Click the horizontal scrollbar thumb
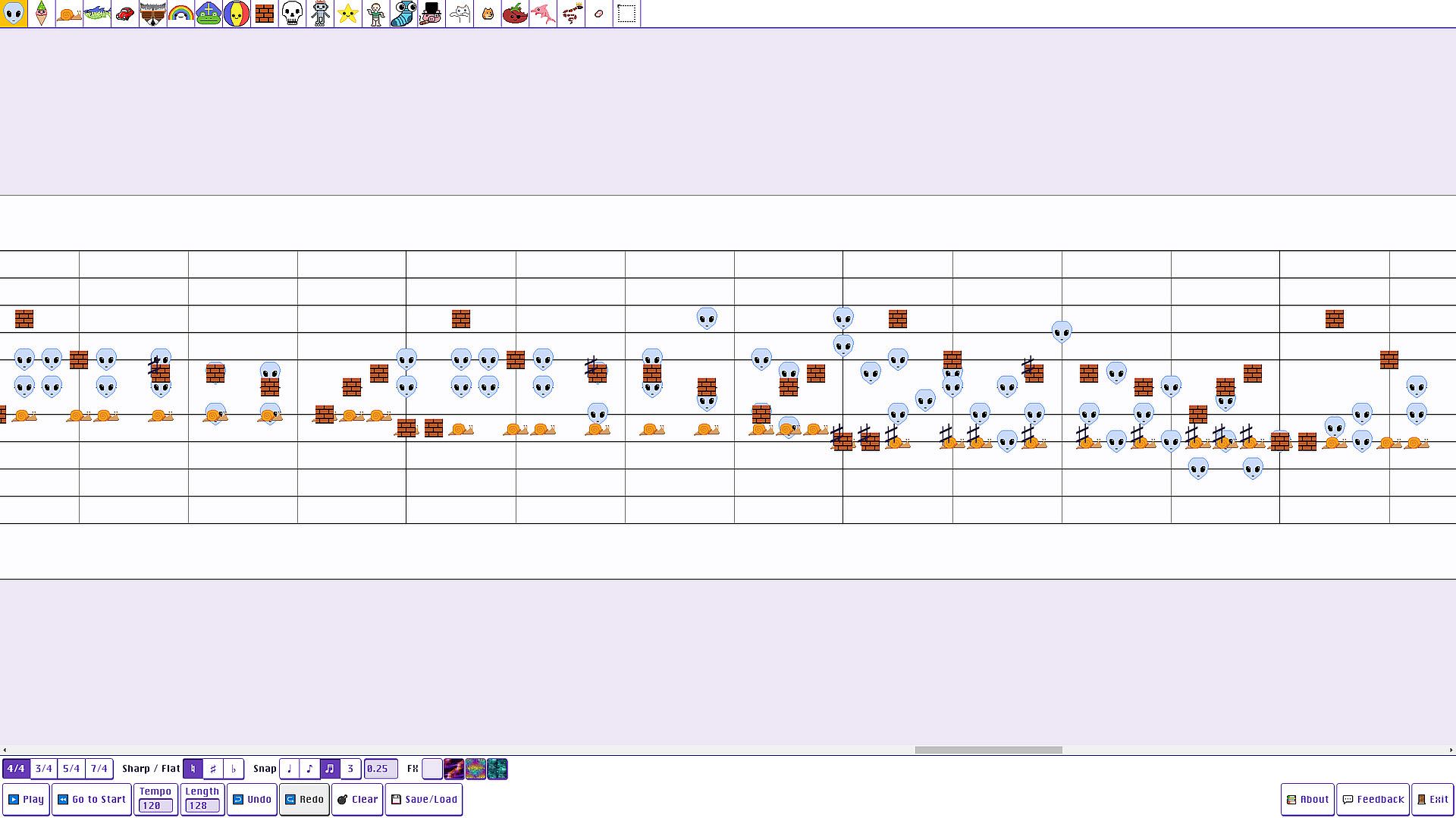This screenshot has width=1456, height=818. (988, 750)
